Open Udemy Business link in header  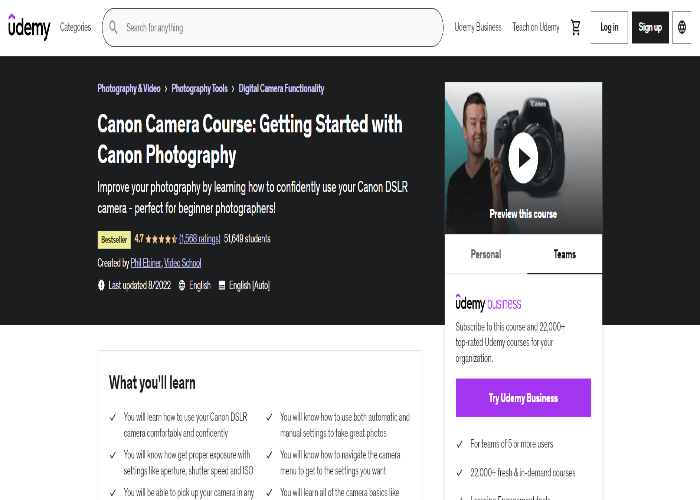[x=478, y=27]
